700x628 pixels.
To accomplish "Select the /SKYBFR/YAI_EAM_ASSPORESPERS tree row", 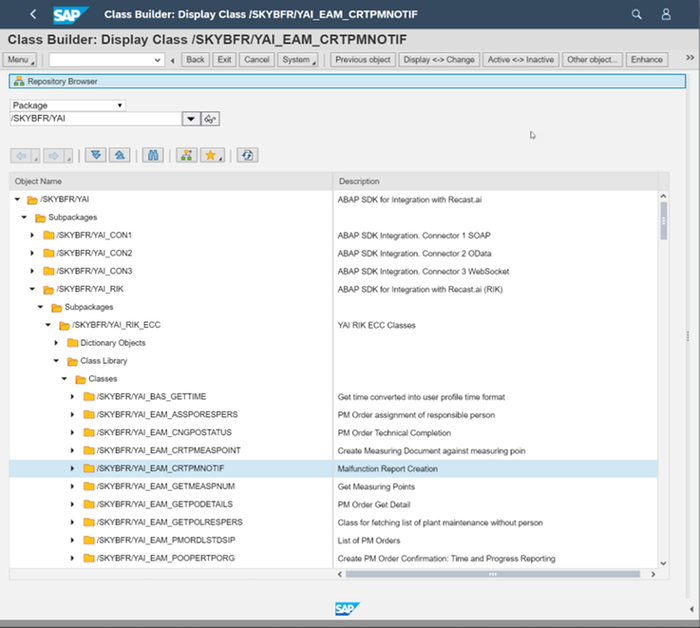I will [333, 415].
